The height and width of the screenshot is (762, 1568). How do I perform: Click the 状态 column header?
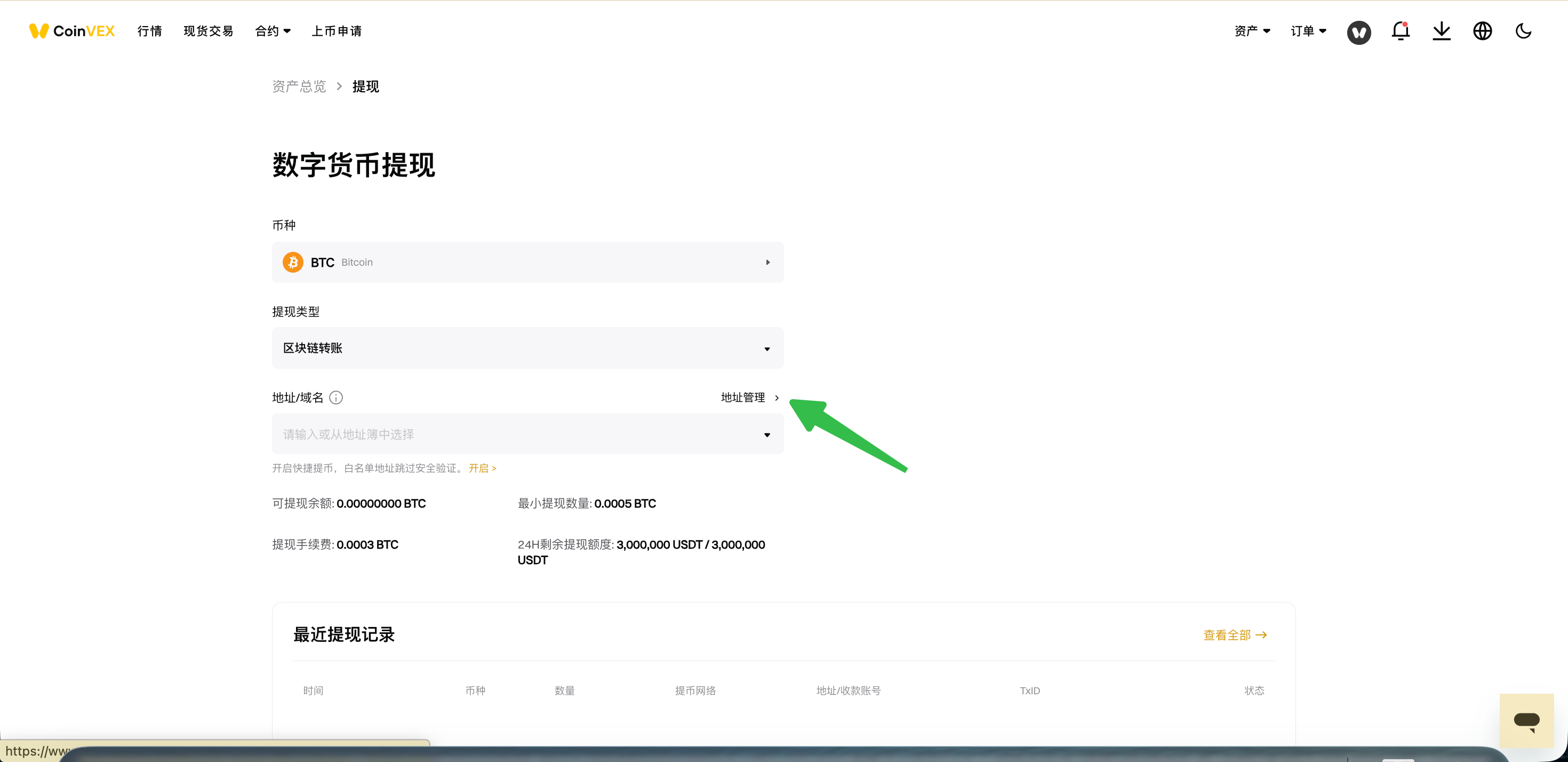(1254, 690)
